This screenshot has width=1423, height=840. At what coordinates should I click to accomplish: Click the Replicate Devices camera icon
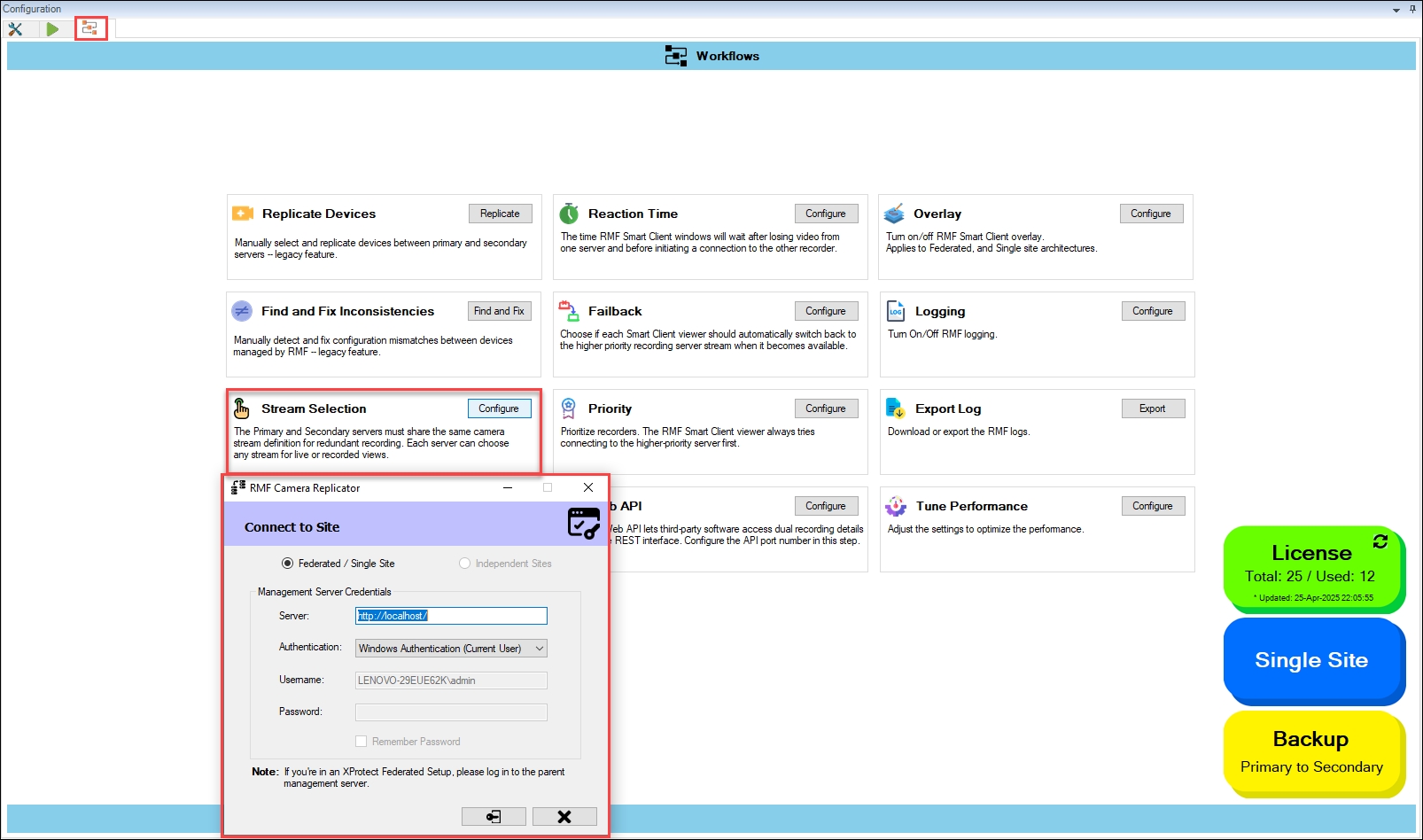click(243, 214)
